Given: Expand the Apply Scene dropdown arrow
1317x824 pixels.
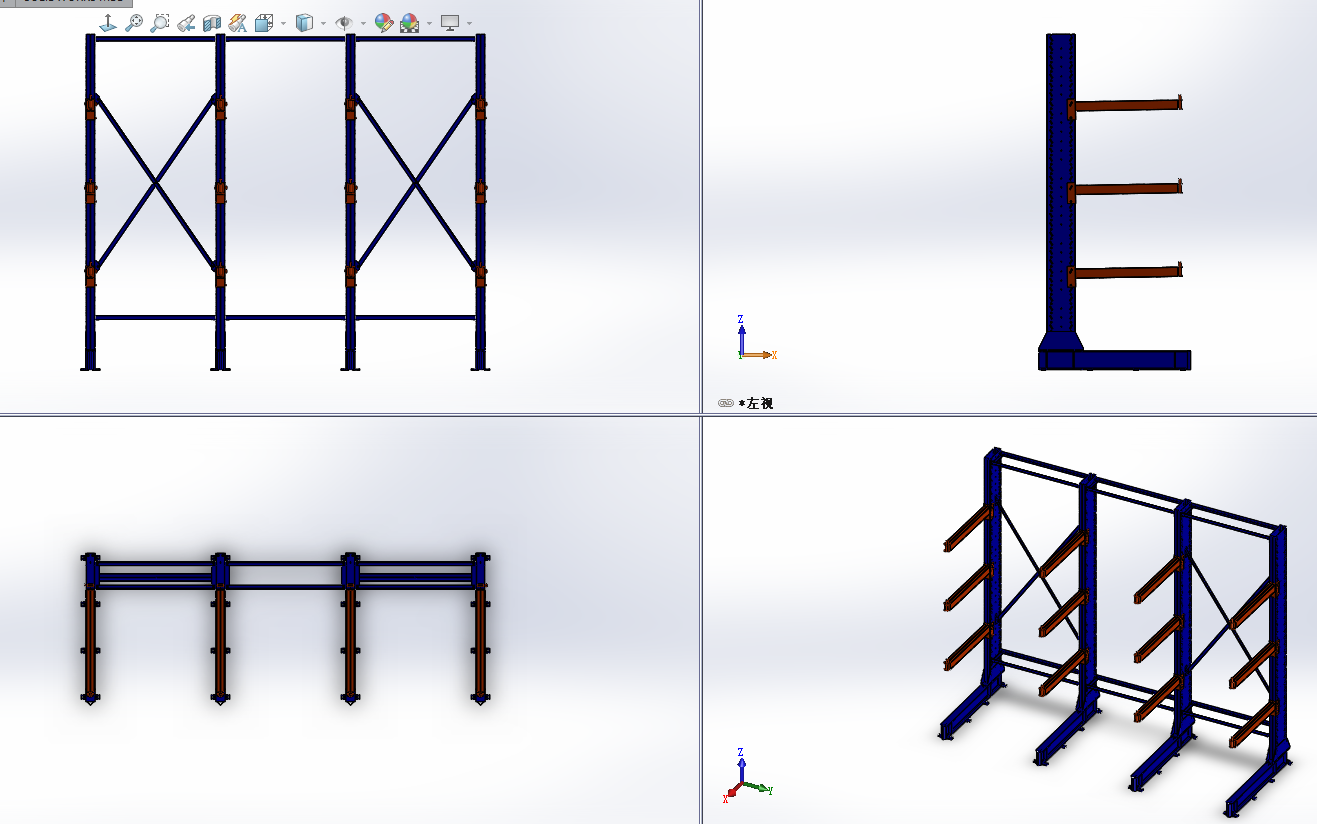Looking at the screenshot, I should tap(429, 23).
